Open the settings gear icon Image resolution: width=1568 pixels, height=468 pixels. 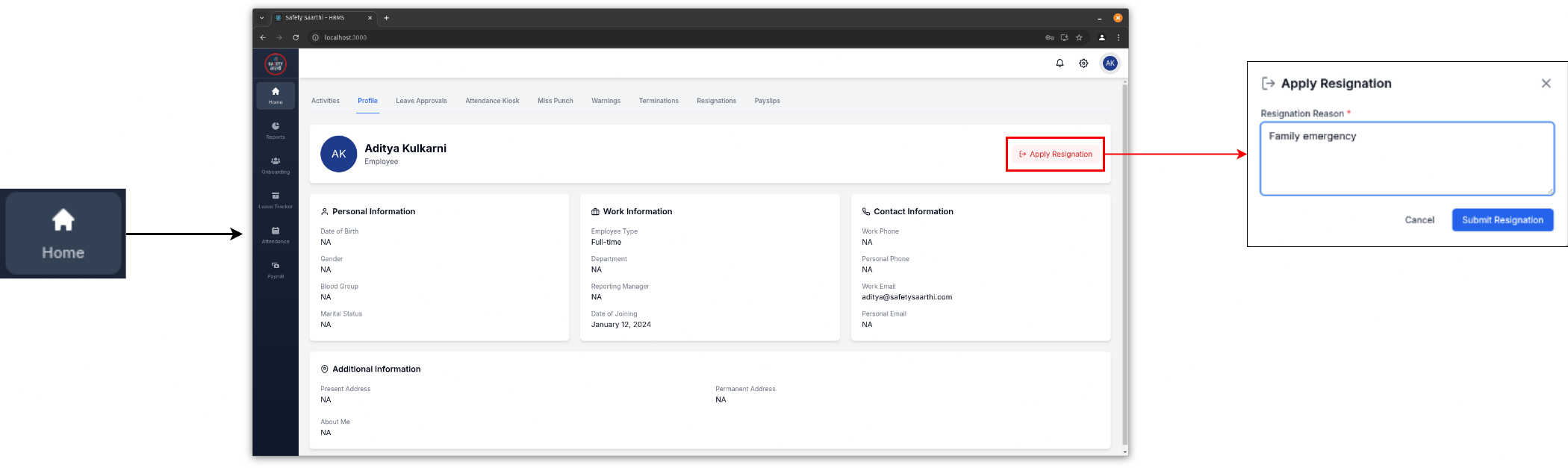pos(1083,63)
